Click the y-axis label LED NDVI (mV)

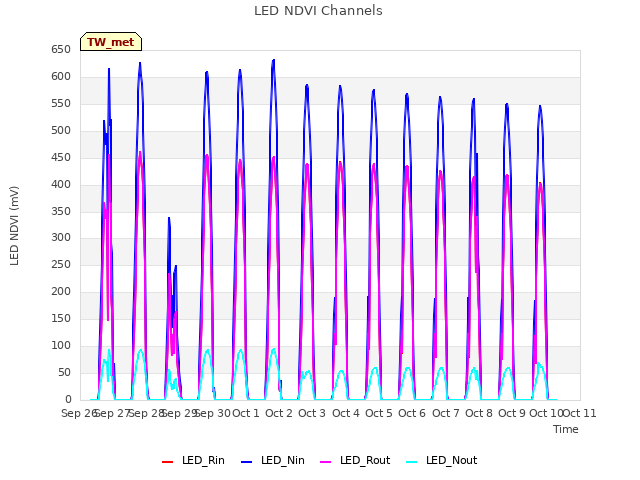(x=14, y=226)
